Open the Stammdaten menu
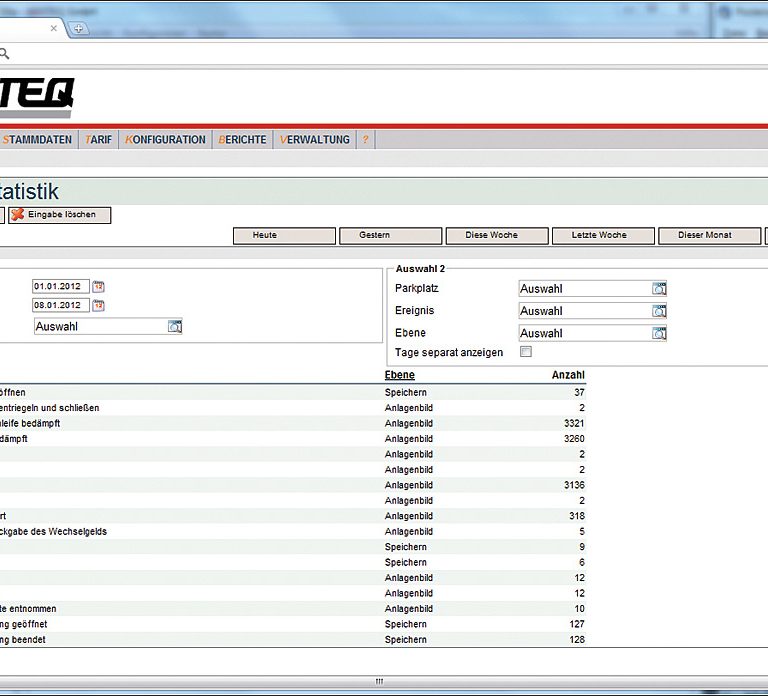The width and height of the screenshot is (768, 696). tap(38, 140)
